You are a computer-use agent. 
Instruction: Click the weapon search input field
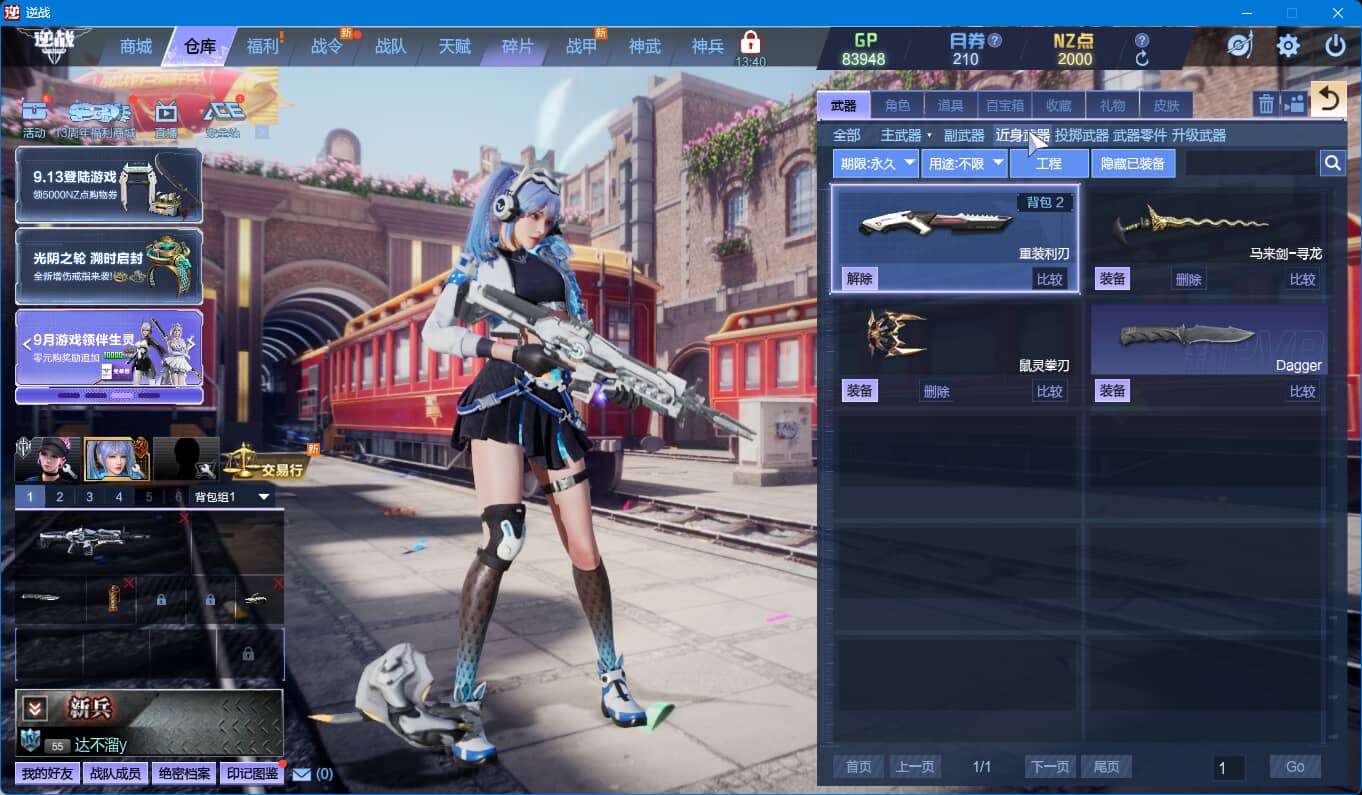tap(1250, 163)
